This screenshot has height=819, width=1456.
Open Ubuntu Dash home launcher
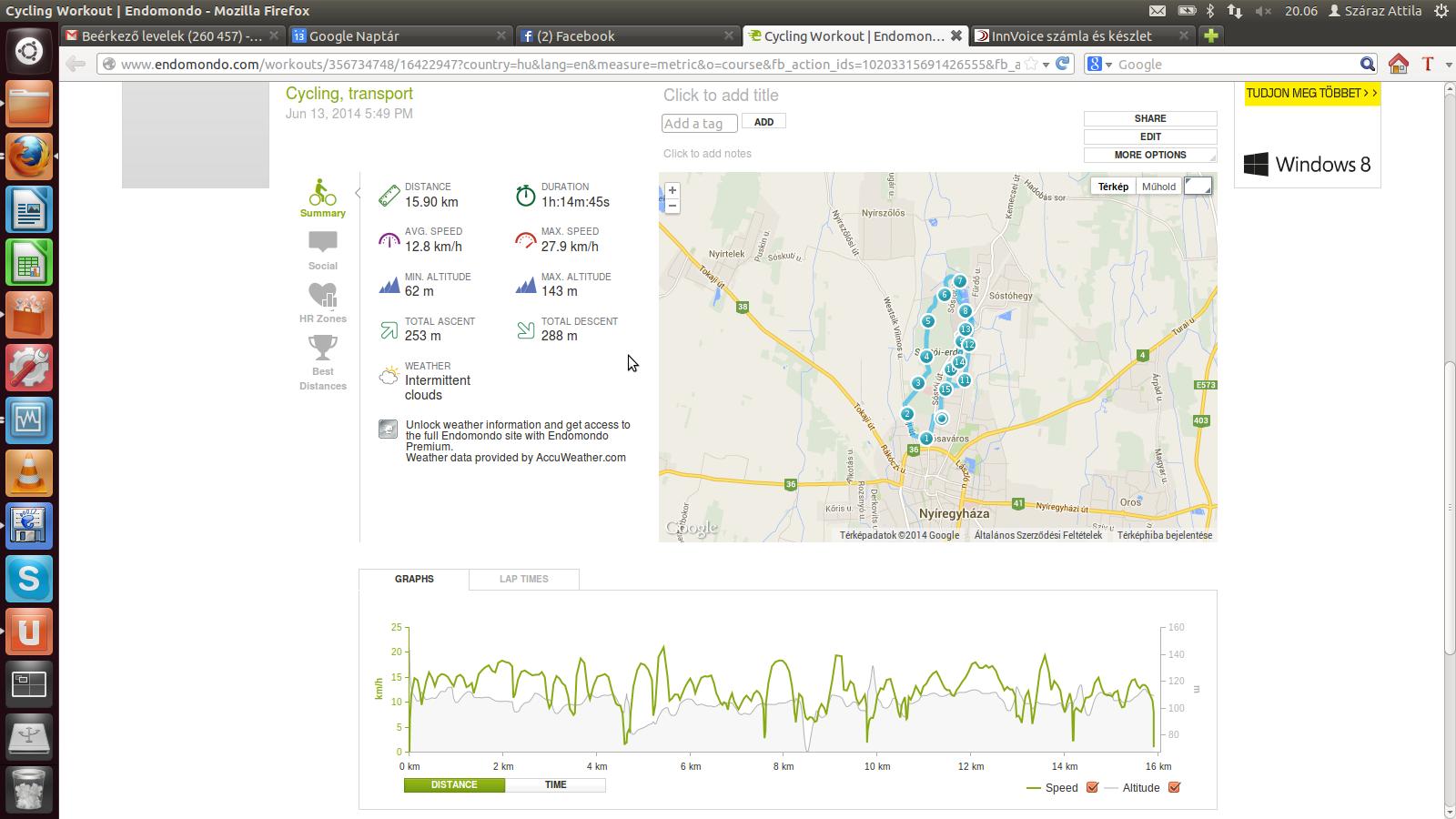tap(29, 51)
